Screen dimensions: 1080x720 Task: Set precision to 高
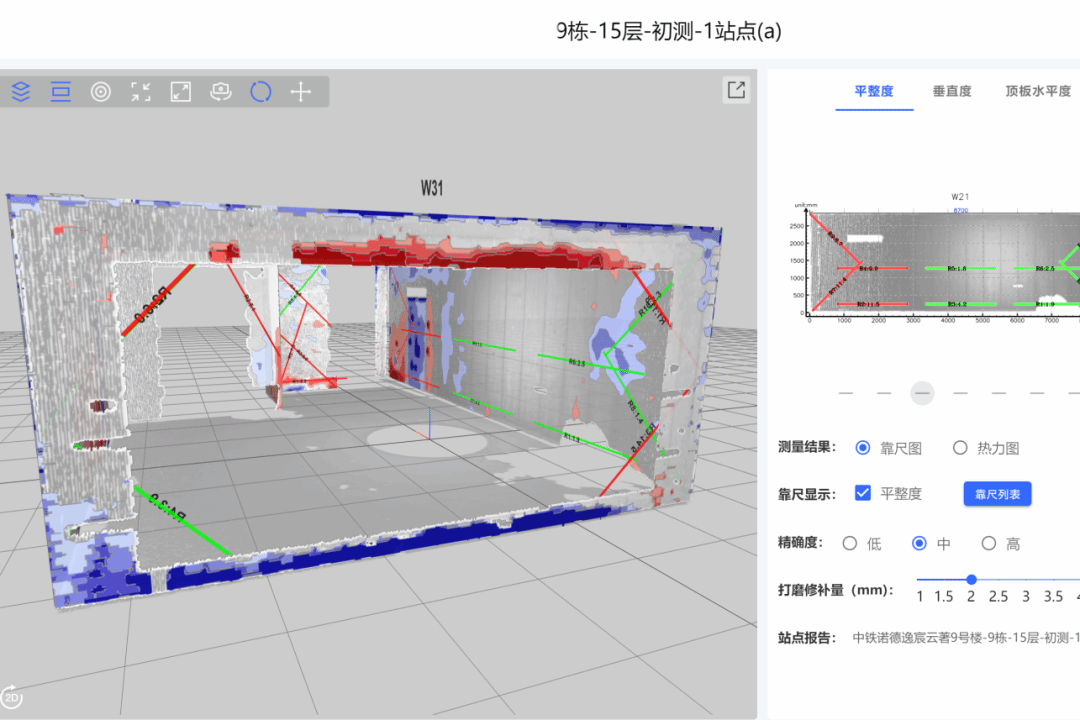point(989,544)
